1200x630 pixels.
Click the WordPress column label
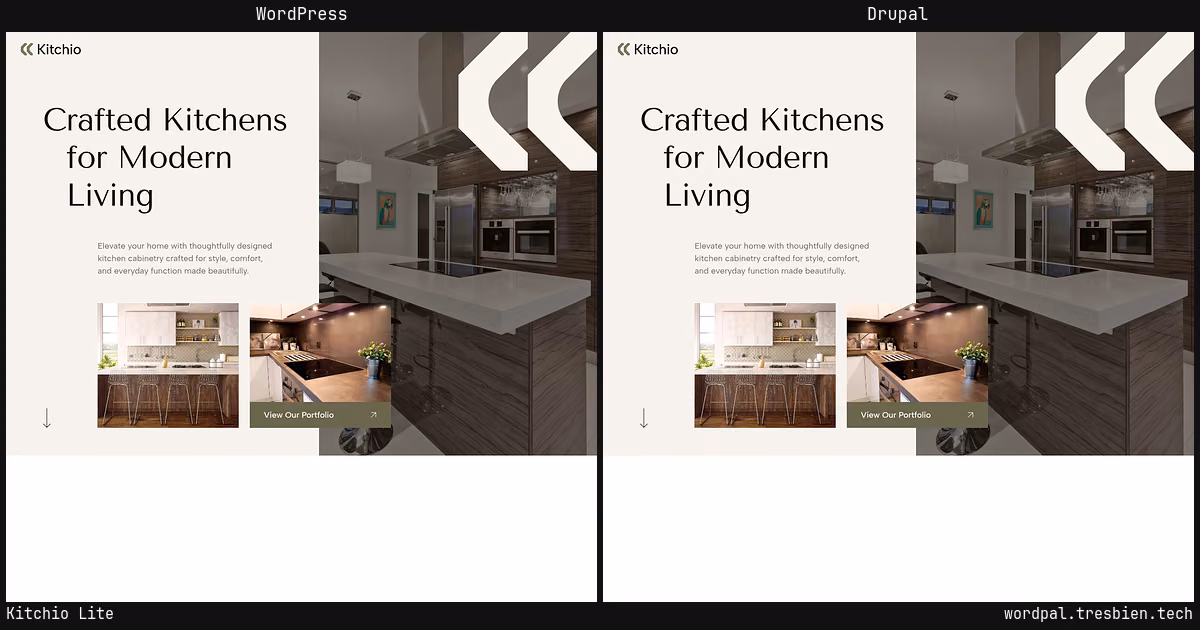click(x=301, y=14)
